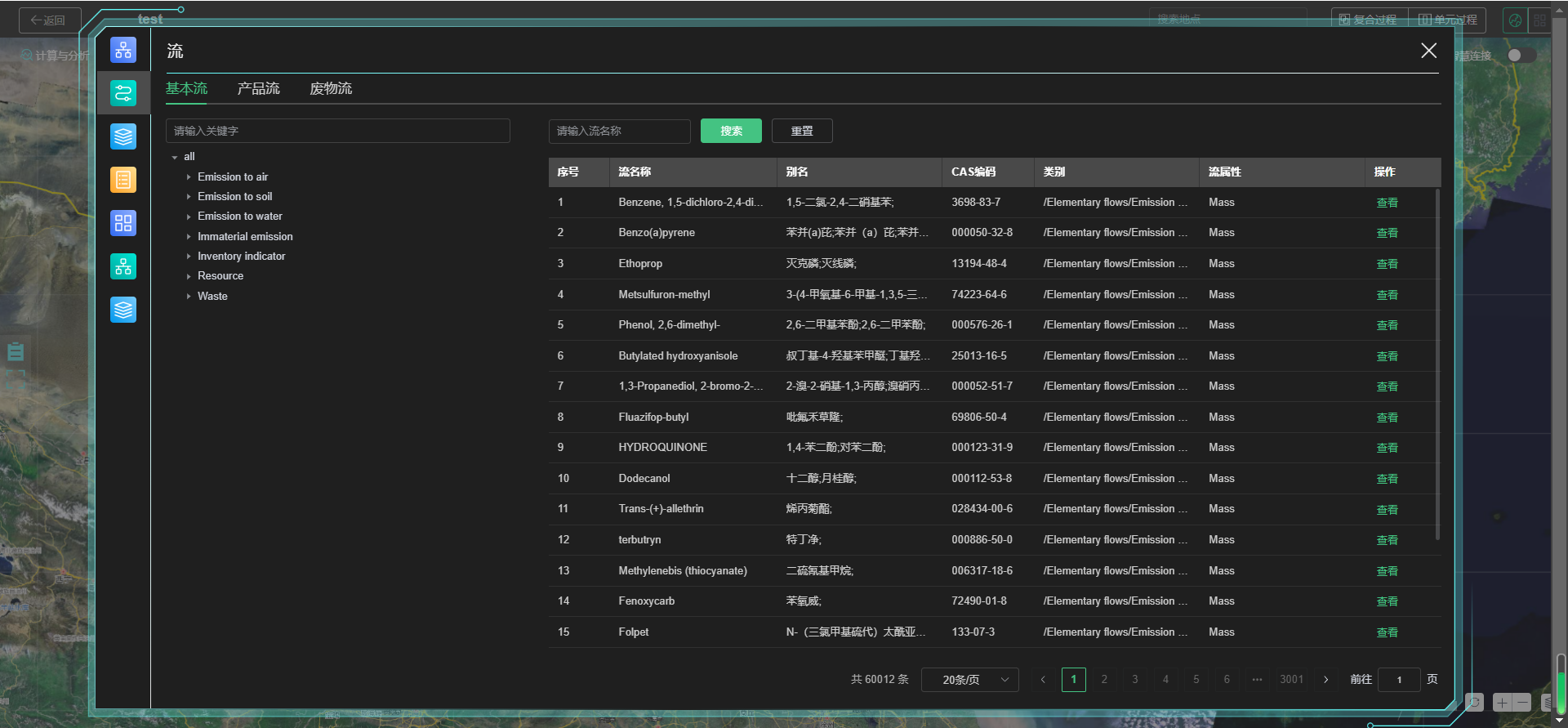Expand the Resource tree node
This screenshot has width=1568, height=728.
pos(189,276)
